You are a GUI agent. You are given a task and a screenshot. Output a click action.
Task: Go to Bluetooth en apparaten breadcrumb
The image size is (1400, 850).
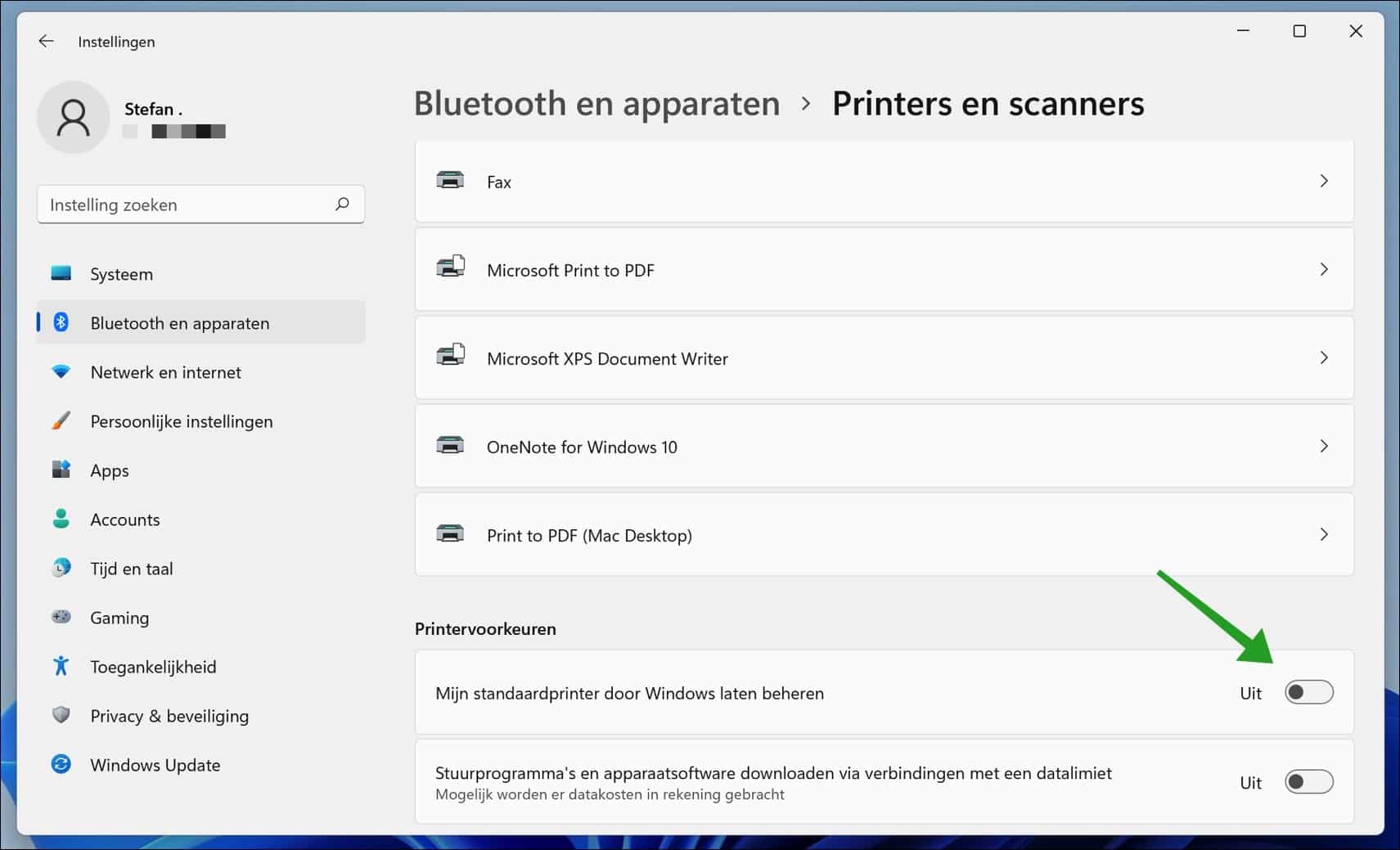pyautogui.click(x=597, y=103)
